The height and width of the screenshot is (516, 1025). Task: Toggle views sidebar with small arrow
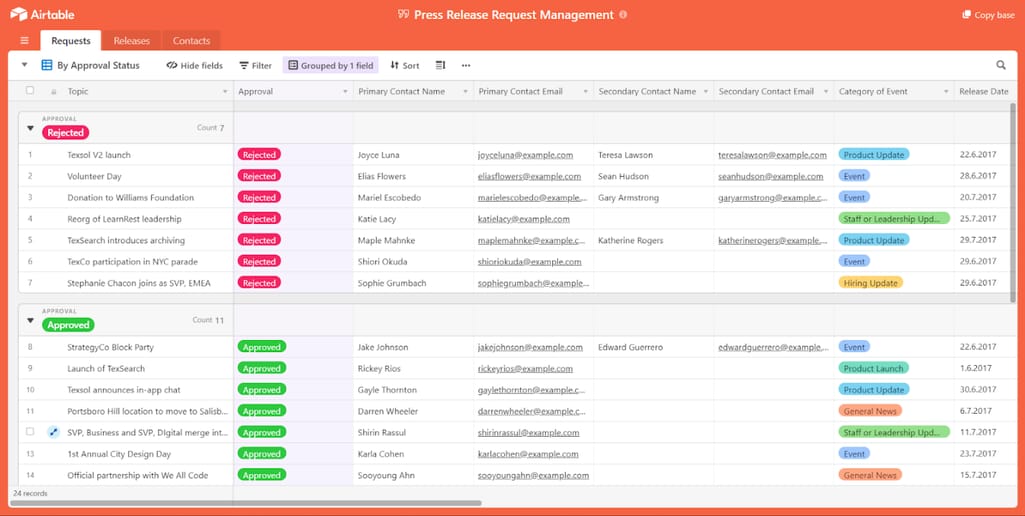tap(25, 65)
